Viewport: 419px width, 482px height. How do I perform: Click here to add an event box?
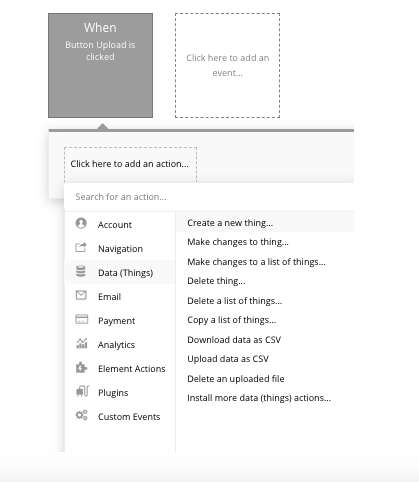click(227, 65)
